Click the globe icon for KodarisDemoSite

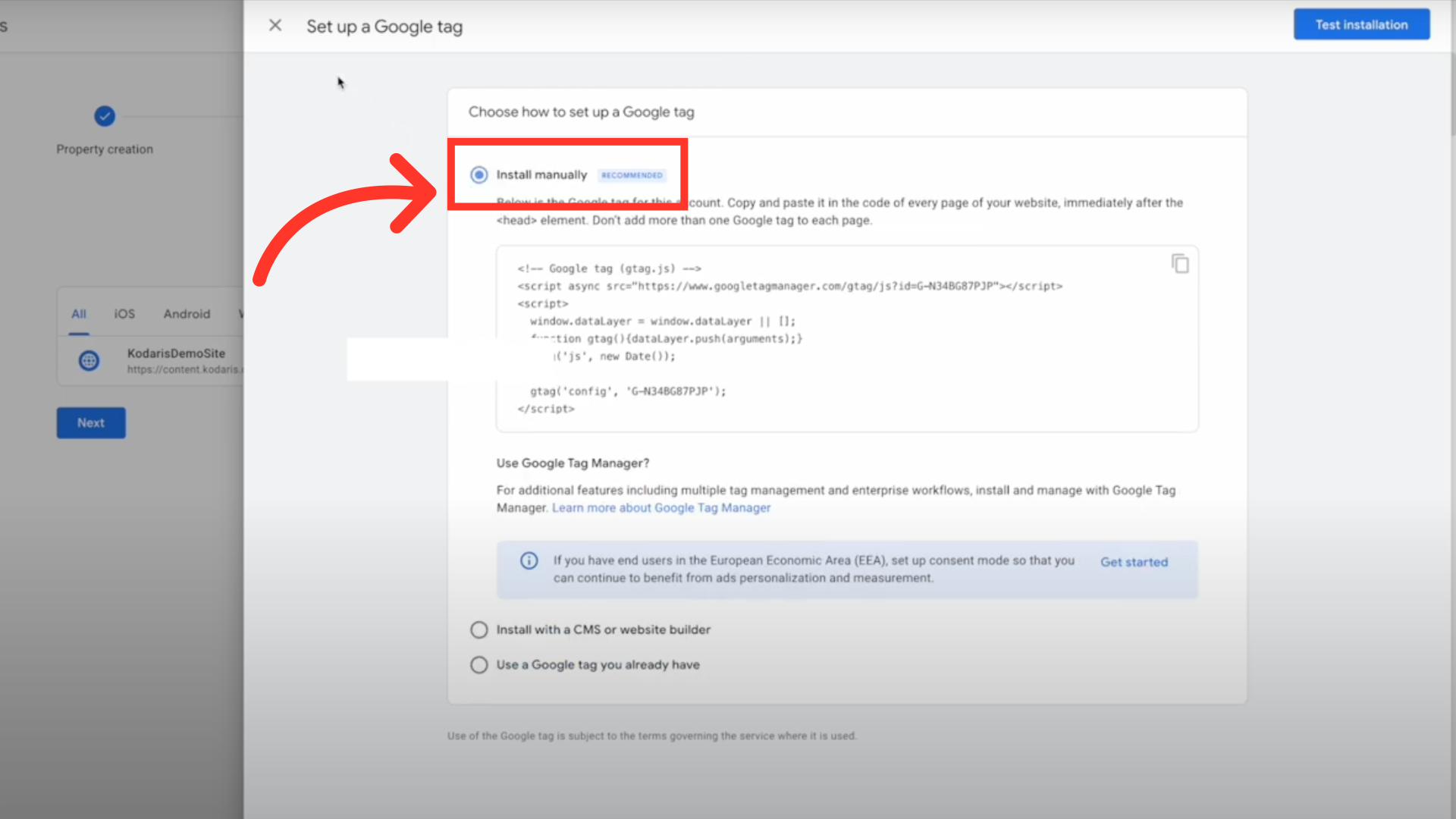(x=89, y=361)
